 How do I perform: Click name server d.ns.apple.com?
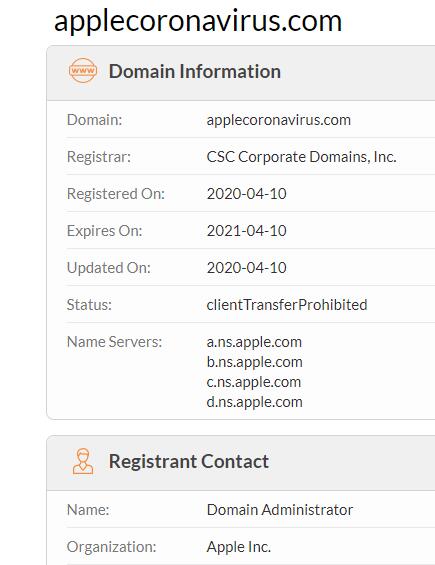[254, 402]
